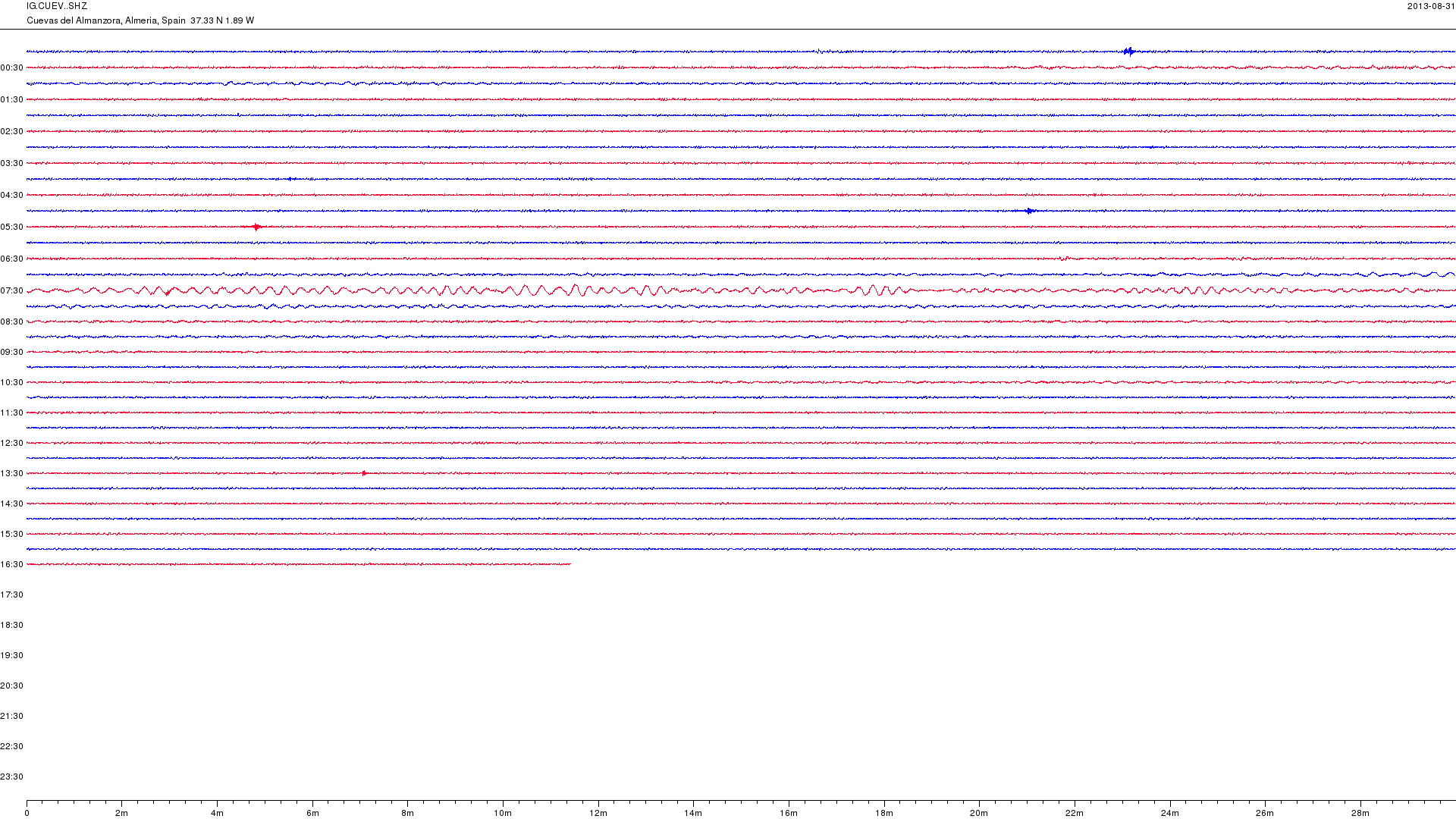Viewport: 1456px width, 819px height.
Task: Click the 23:30 time label
Action: (x=12, y=777)
